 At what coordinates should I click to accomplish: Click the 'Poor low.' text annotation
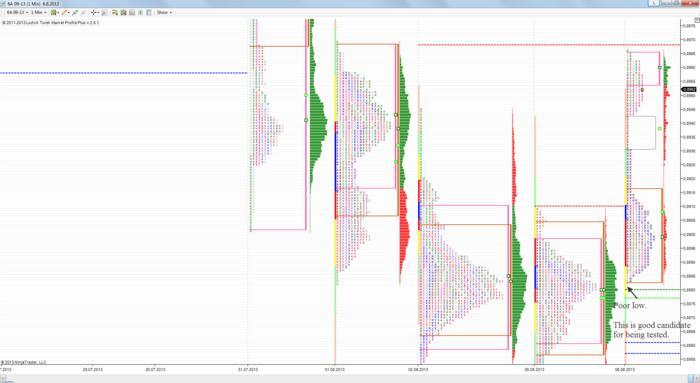click(629, 305)
